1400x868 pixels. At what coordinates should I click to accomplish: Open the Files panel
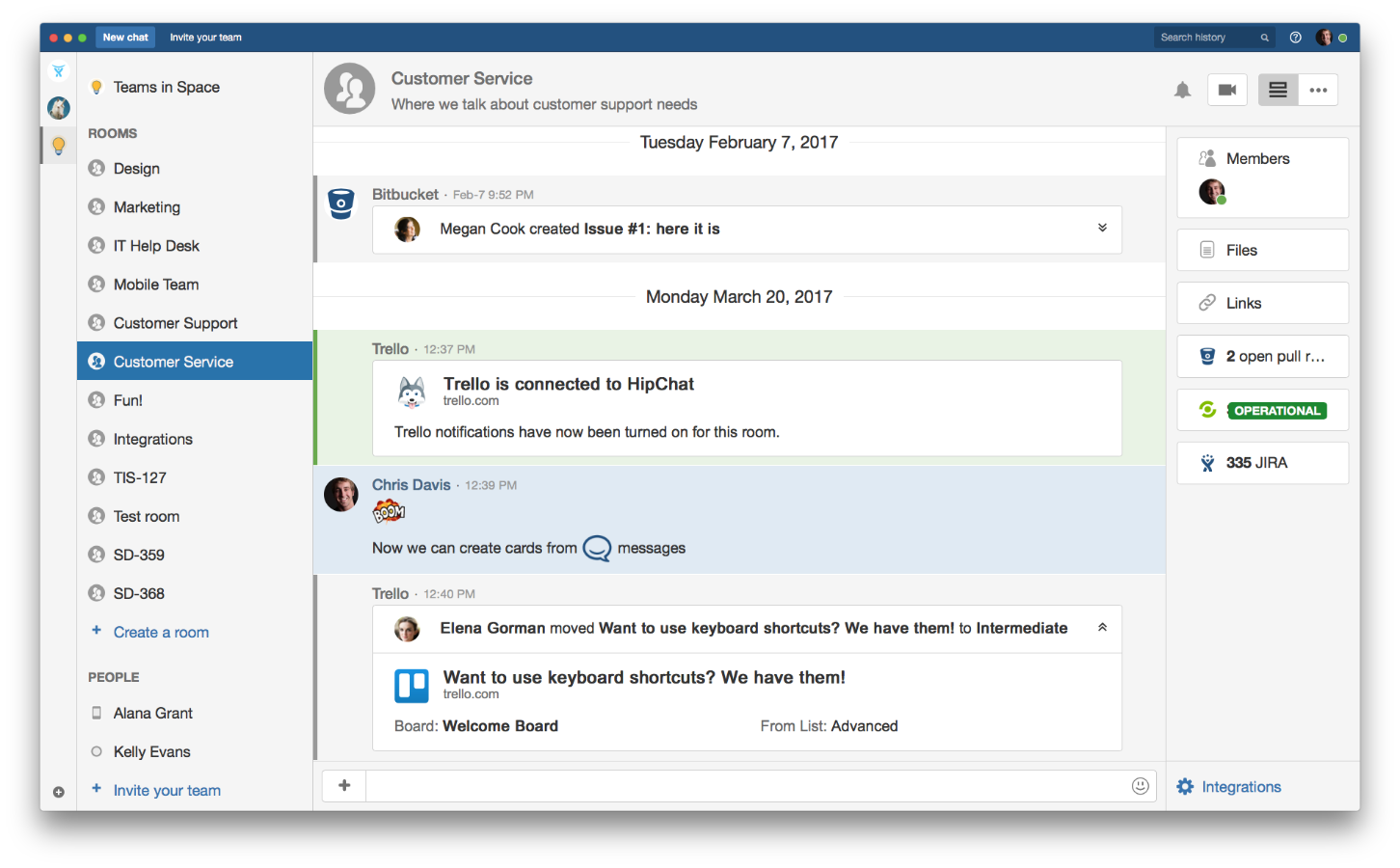pos(1261,251)
